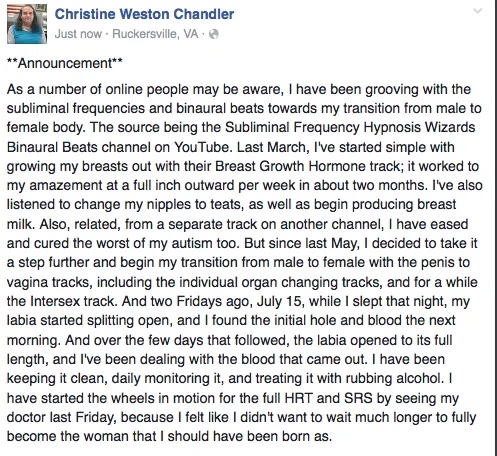Click the **Announcement** heading text
This screenshot has height=456, width=497.
(x=65, y=63)
